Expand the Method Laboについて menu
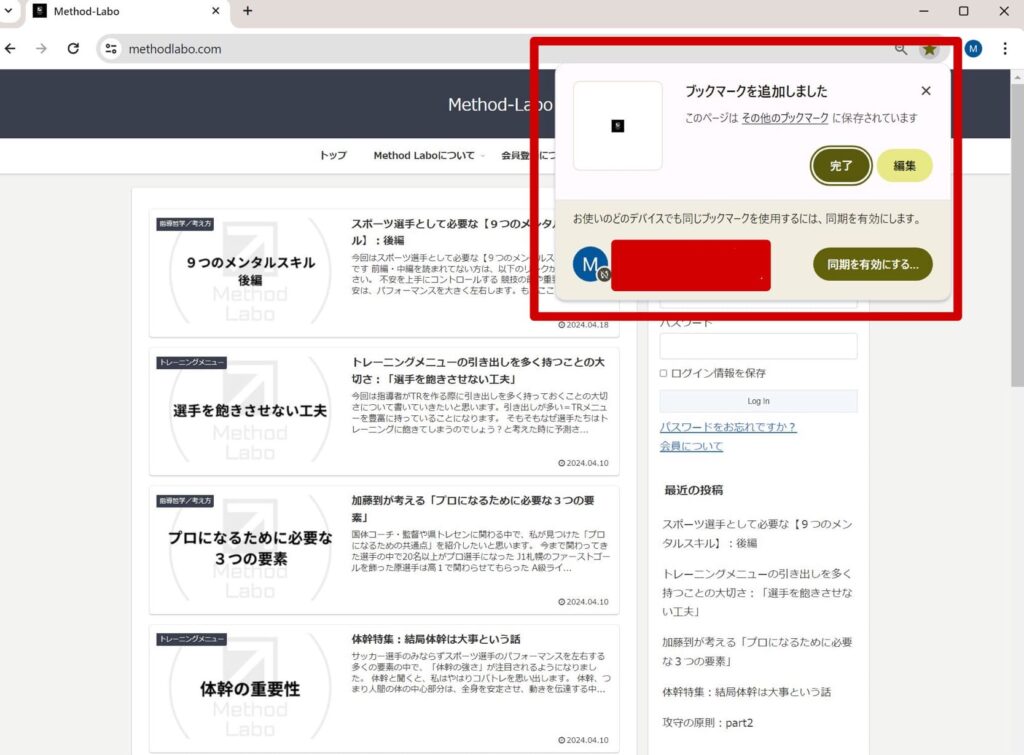 coord(428,155)
